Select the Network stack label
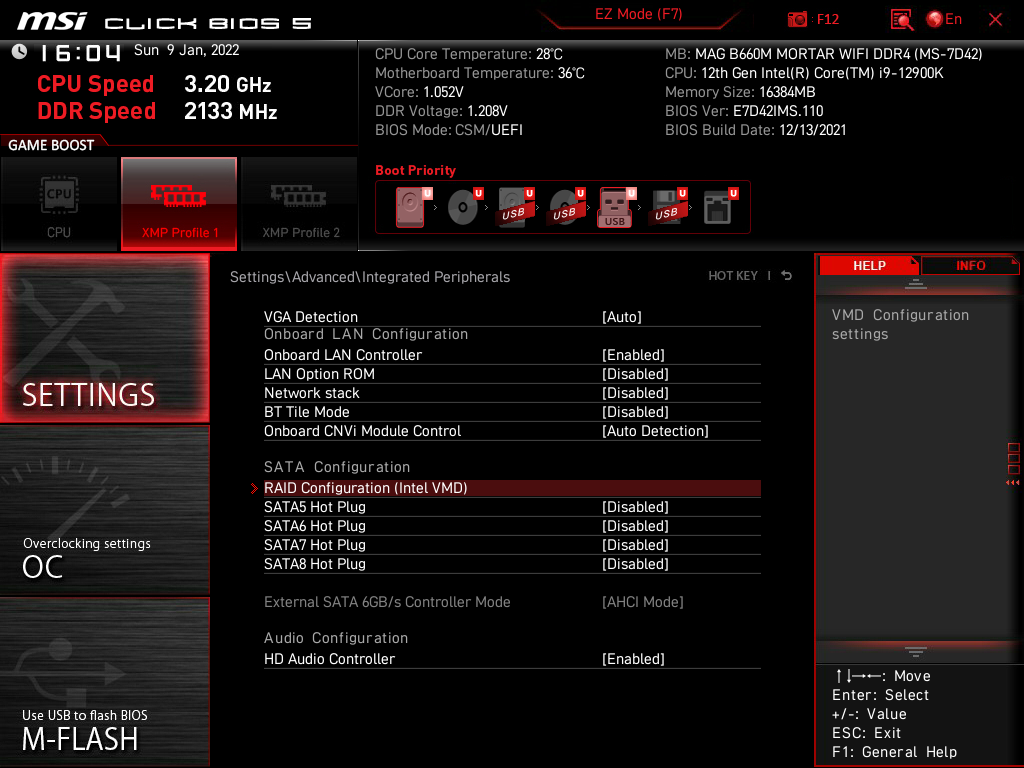Image resolution: width=1024 pixels, height=768 pixels. click(312, 392)
